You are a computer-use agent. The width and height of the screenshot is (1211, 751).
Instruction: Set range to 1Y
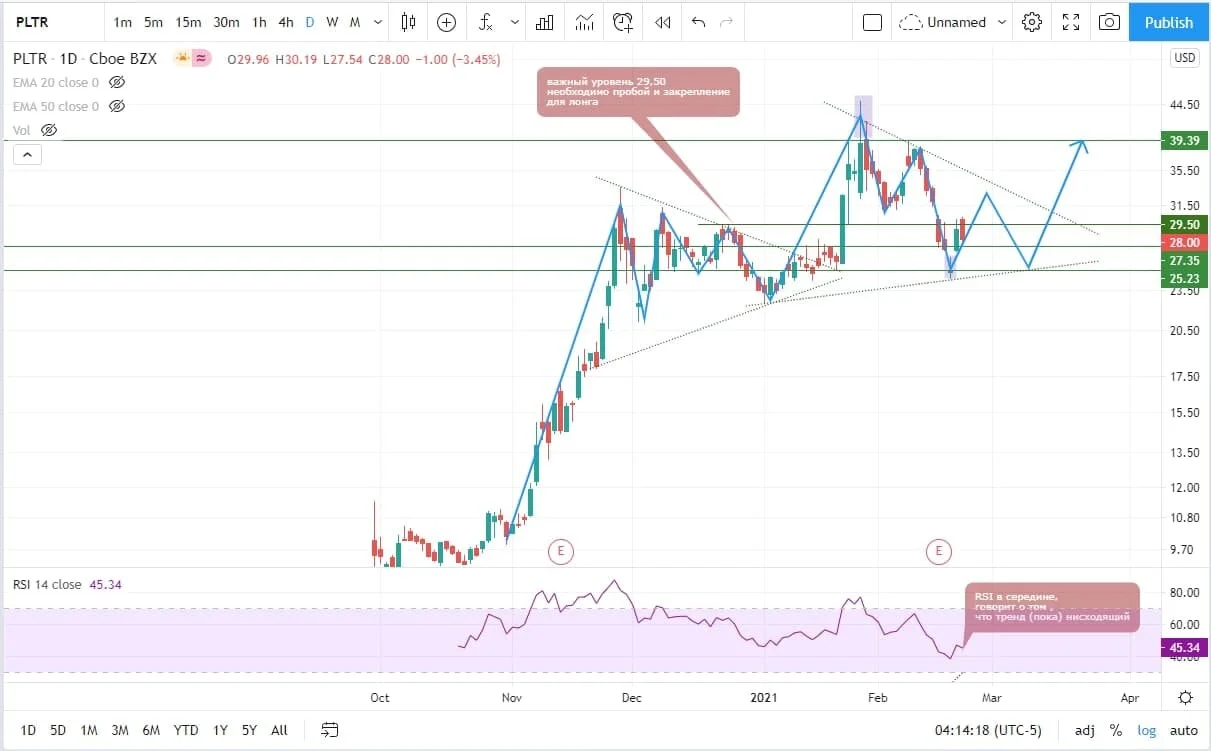click(220, 730)
